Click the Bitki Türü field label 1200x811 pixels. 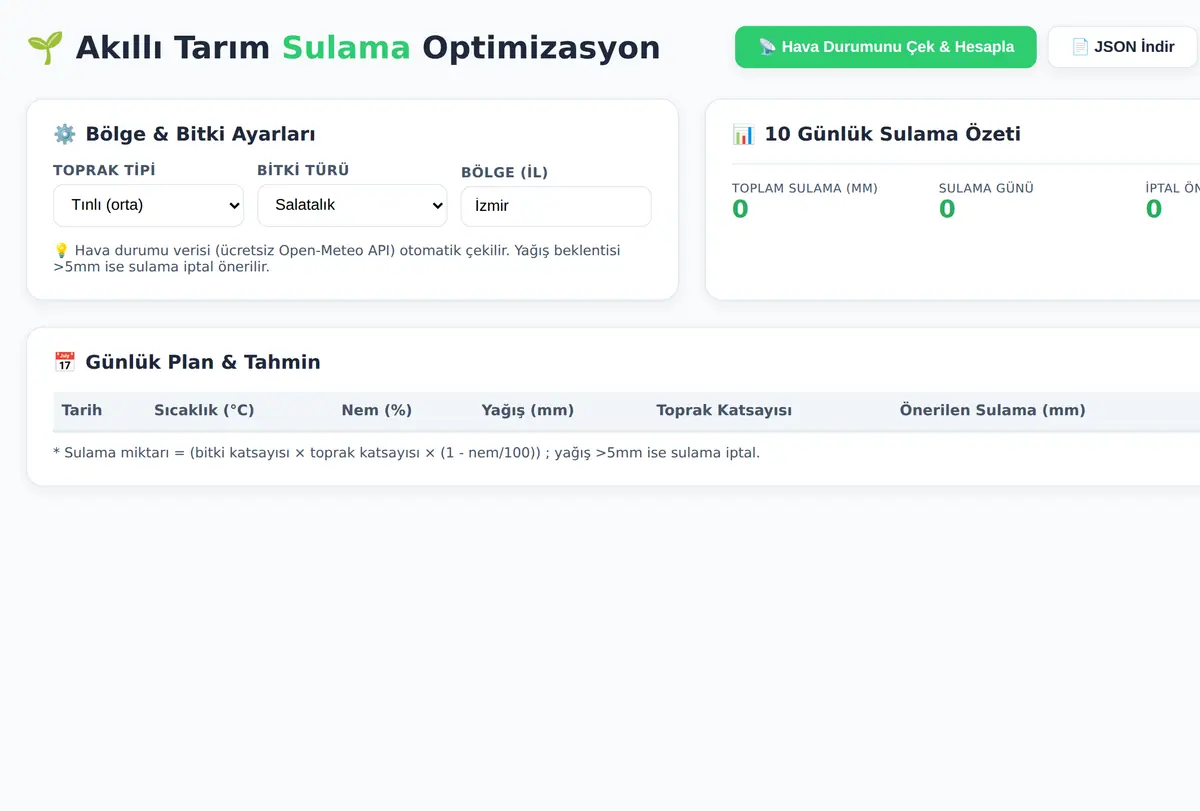tap(303, 170)
